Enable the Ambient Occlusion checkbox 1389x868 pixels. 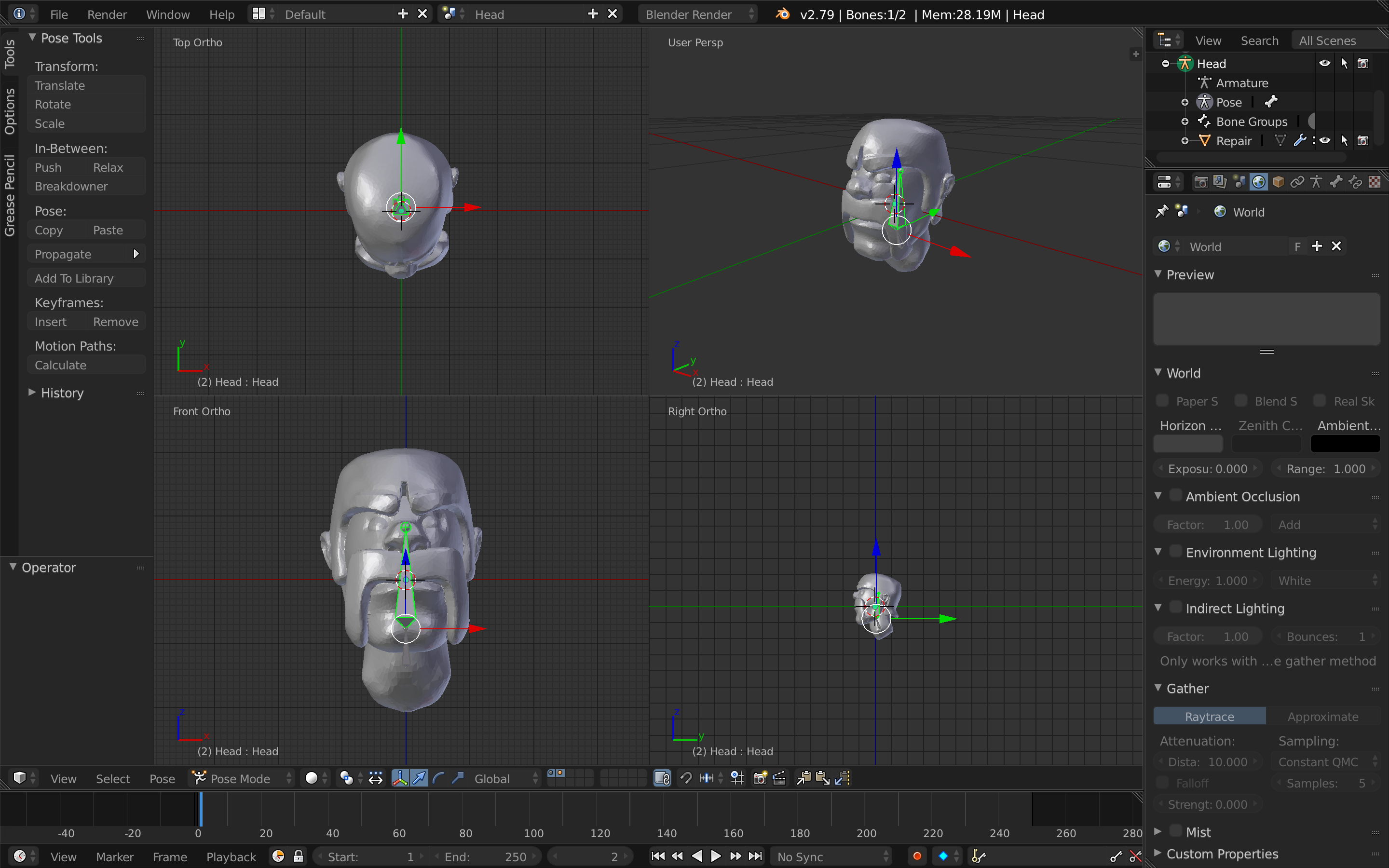click(1176, 496)
